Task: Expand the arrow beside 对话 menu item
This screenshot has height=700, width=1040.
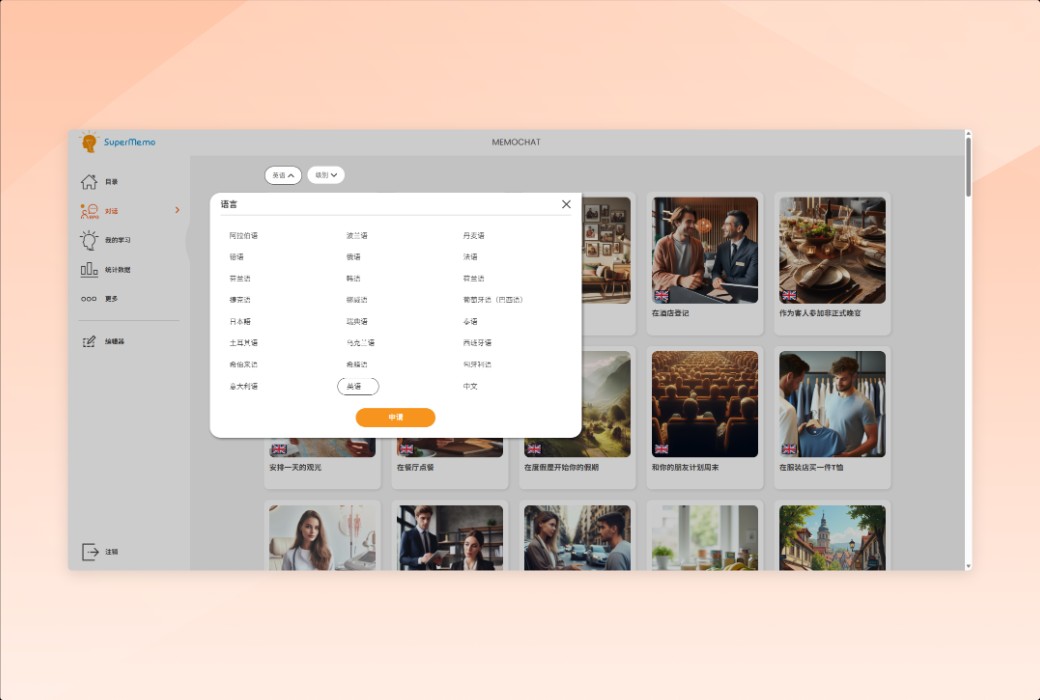Action: pyautogui.click(x=177, y=210)
